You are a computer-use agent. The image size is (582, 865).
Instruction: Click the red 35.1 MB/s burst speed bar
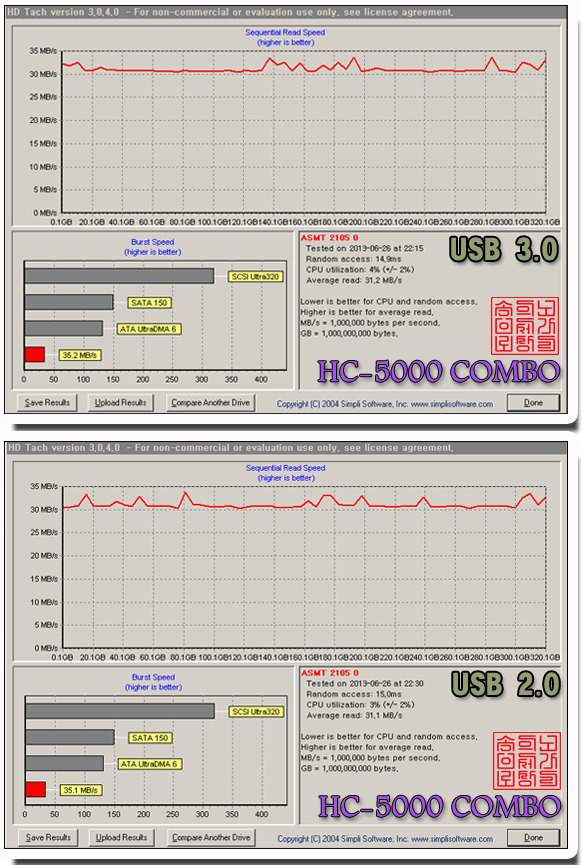(x=36, y=790)
